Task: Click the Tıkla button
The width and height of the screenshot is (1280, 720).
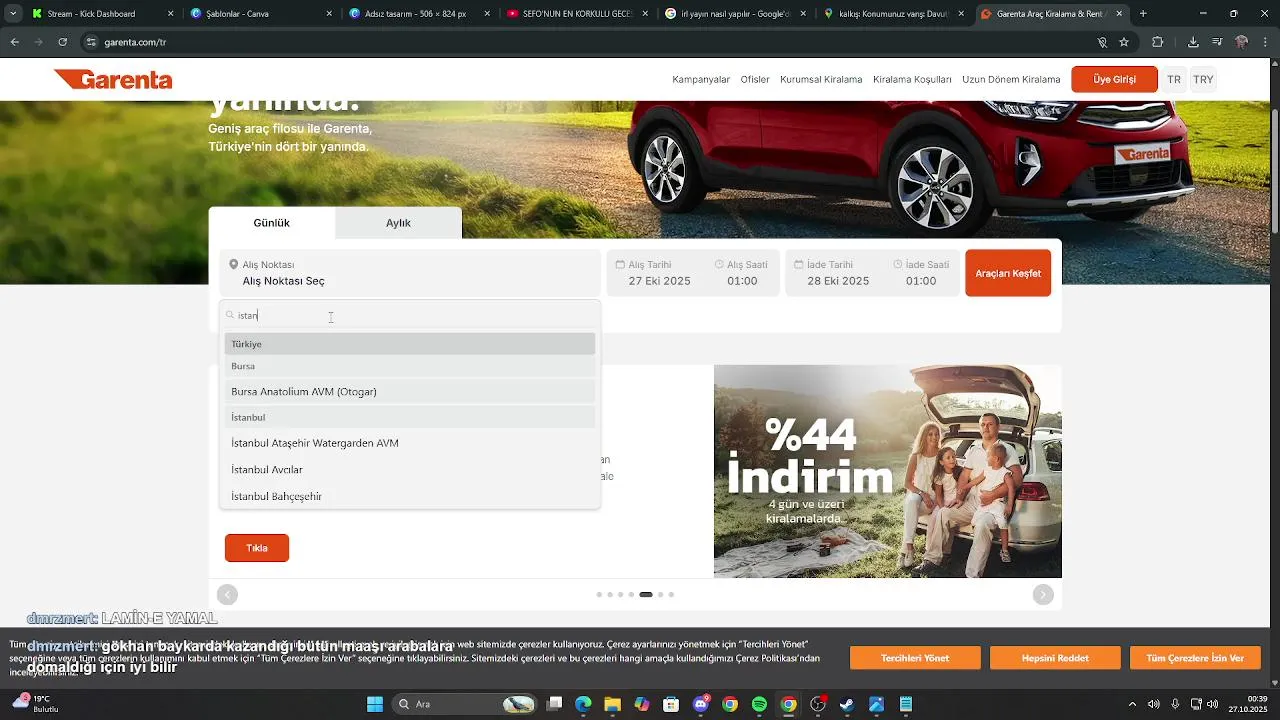Action: tap(257, 548)
